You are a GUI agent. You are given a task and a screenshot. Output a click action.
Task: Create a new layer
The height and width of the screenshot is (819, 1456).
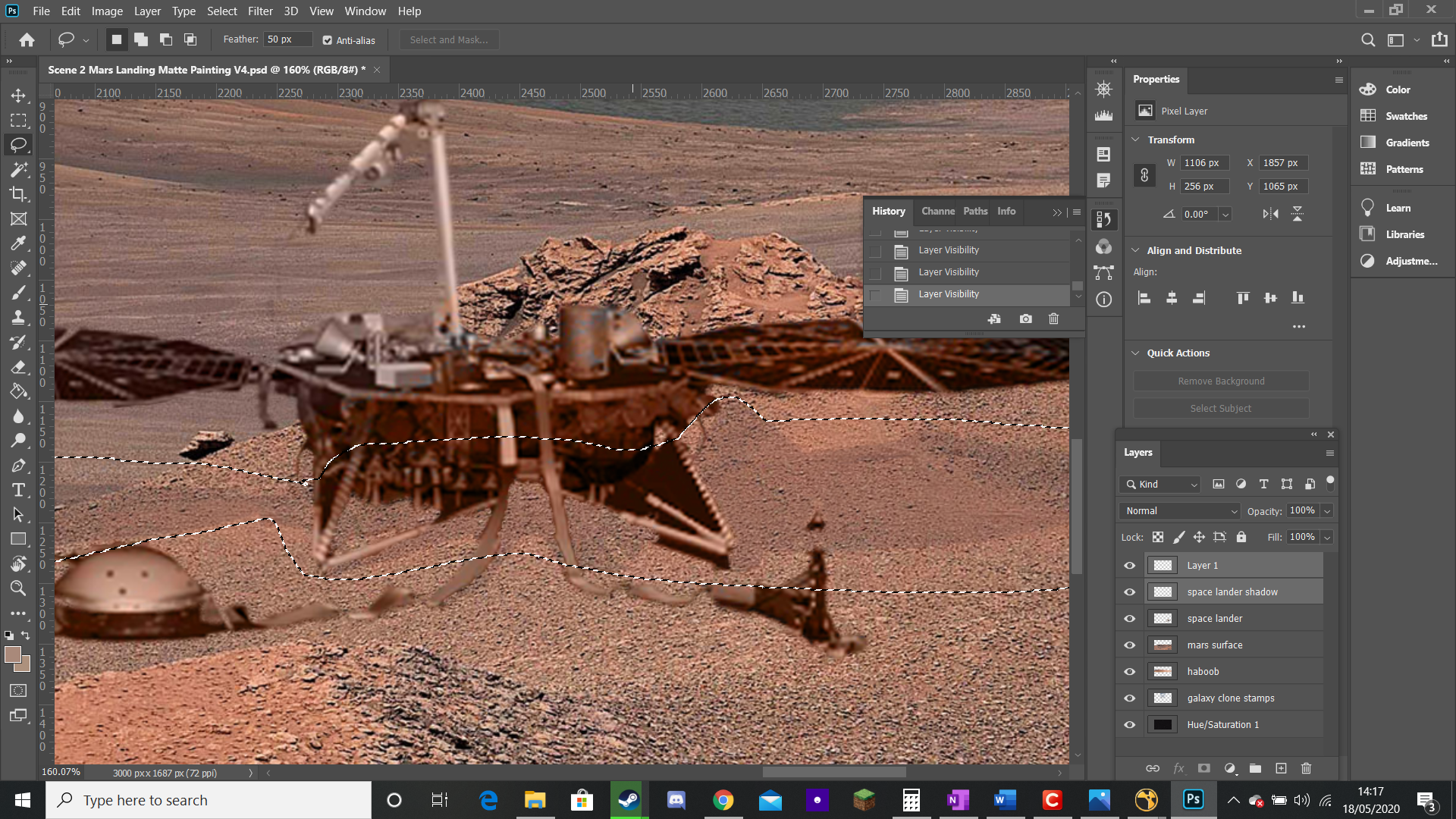(x=1281, y=768)
